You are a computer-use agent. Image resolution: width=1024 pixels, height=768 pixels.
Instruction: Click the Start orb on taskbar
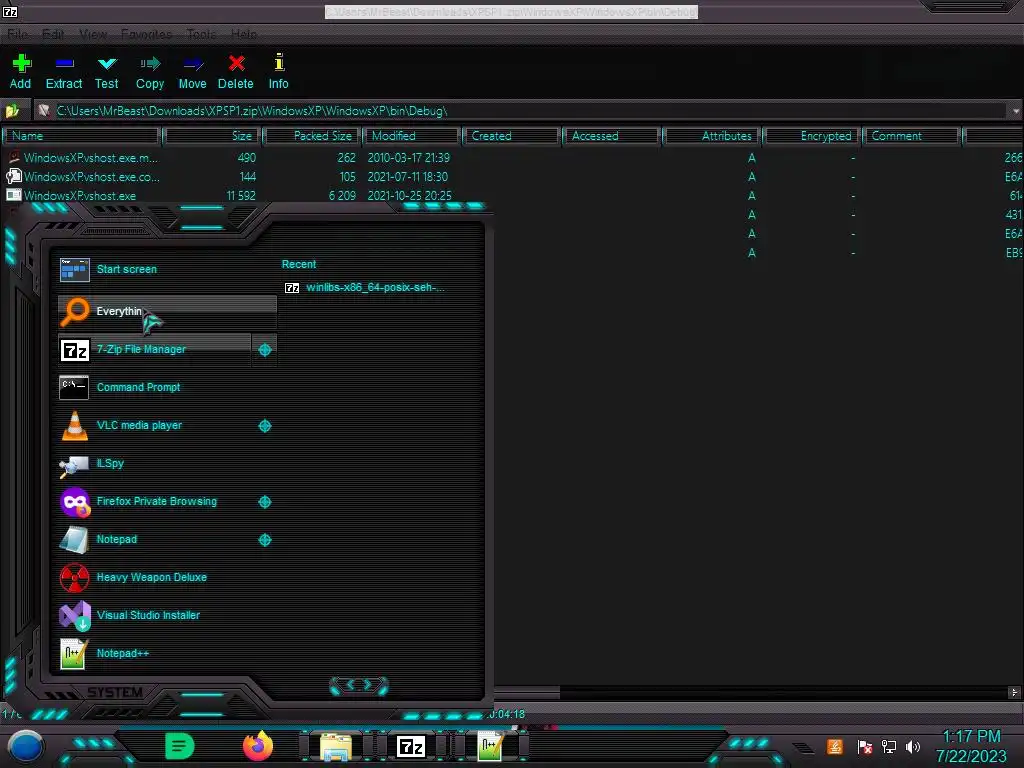coord(26,746)
